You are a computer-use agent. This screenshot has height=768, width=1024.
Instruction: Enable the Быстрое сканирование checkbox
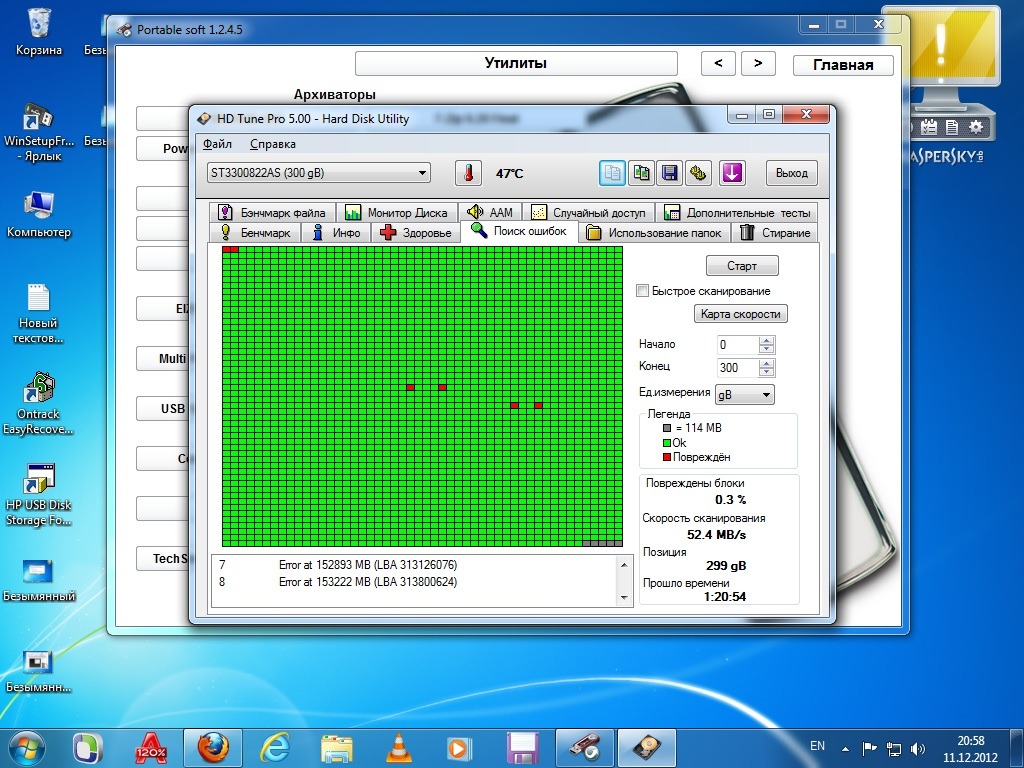click(643, 291)
